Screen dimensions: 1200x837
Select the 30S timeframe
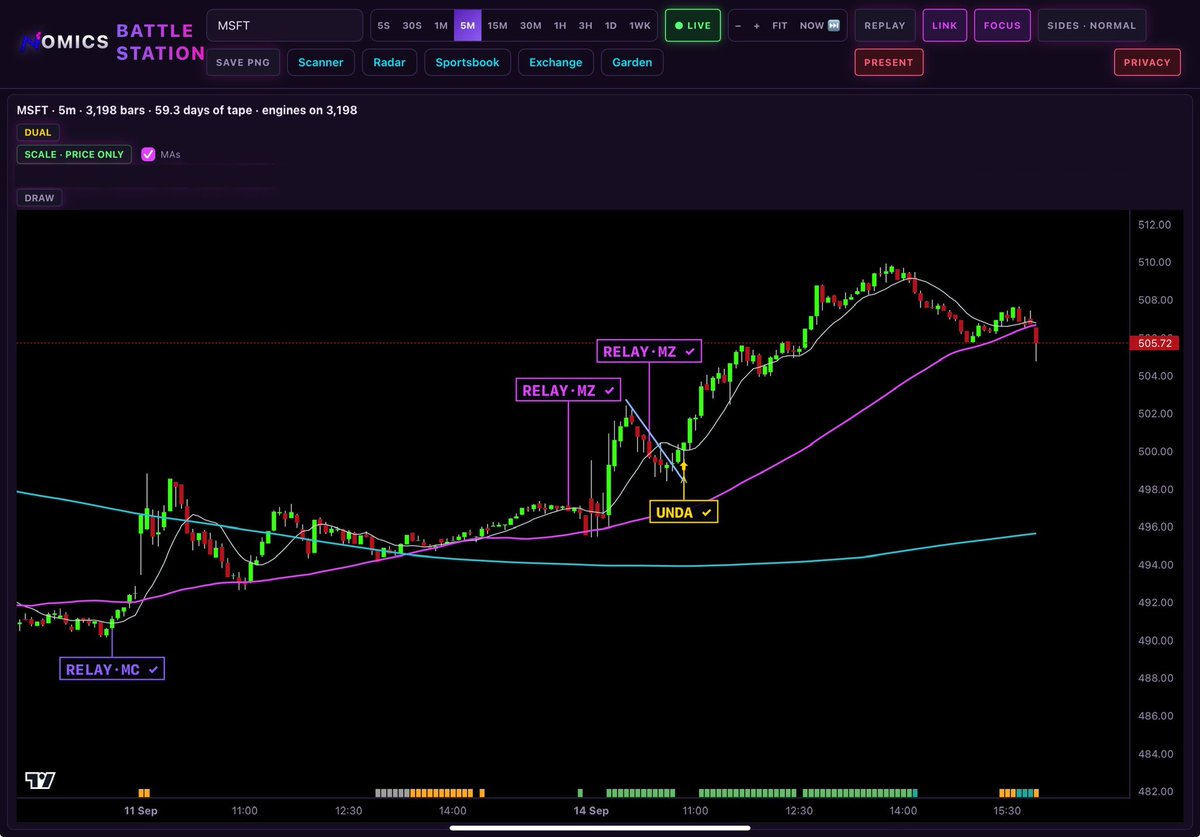(412, 26)
